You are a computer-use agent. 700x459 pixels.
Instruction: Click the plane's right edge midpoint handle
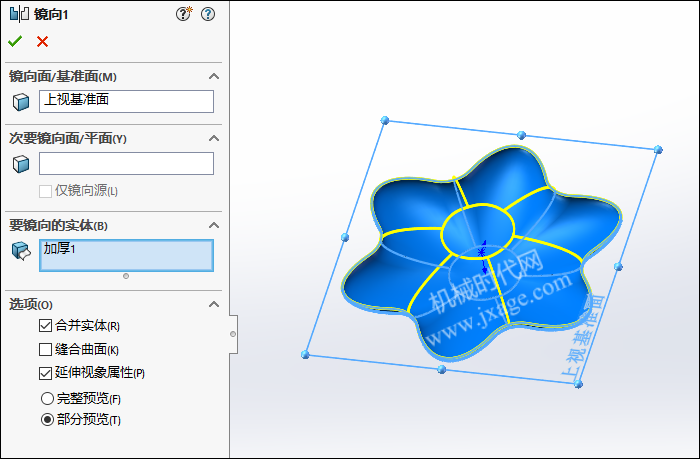(618, 267)
